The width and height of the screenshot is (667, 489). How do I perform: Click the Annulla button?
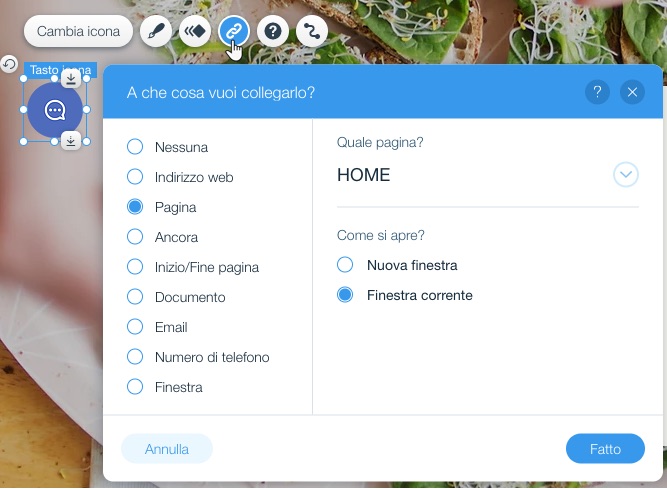(167, 449)
